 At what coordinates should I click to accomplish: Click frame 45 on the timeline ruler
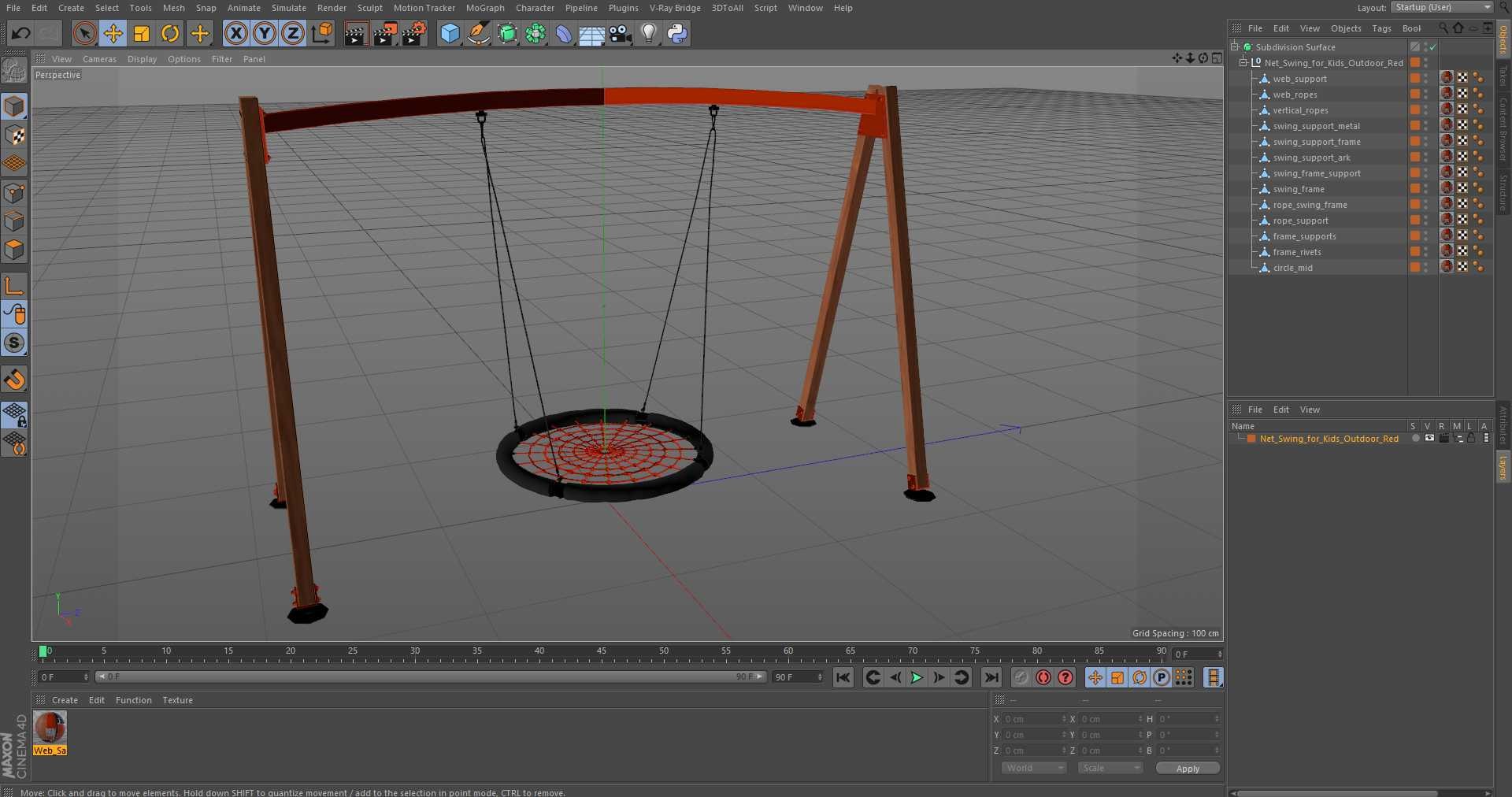pyautogui.click(x=602, y=654)
